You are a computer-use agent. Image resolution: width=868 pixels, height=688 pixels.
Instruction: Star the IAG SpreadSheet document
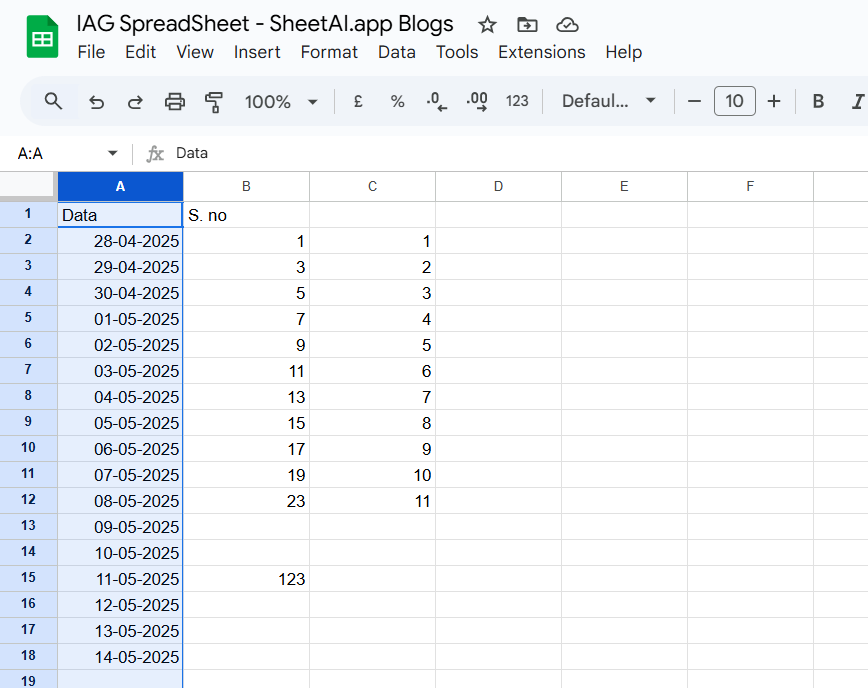(x=487, y=25)
